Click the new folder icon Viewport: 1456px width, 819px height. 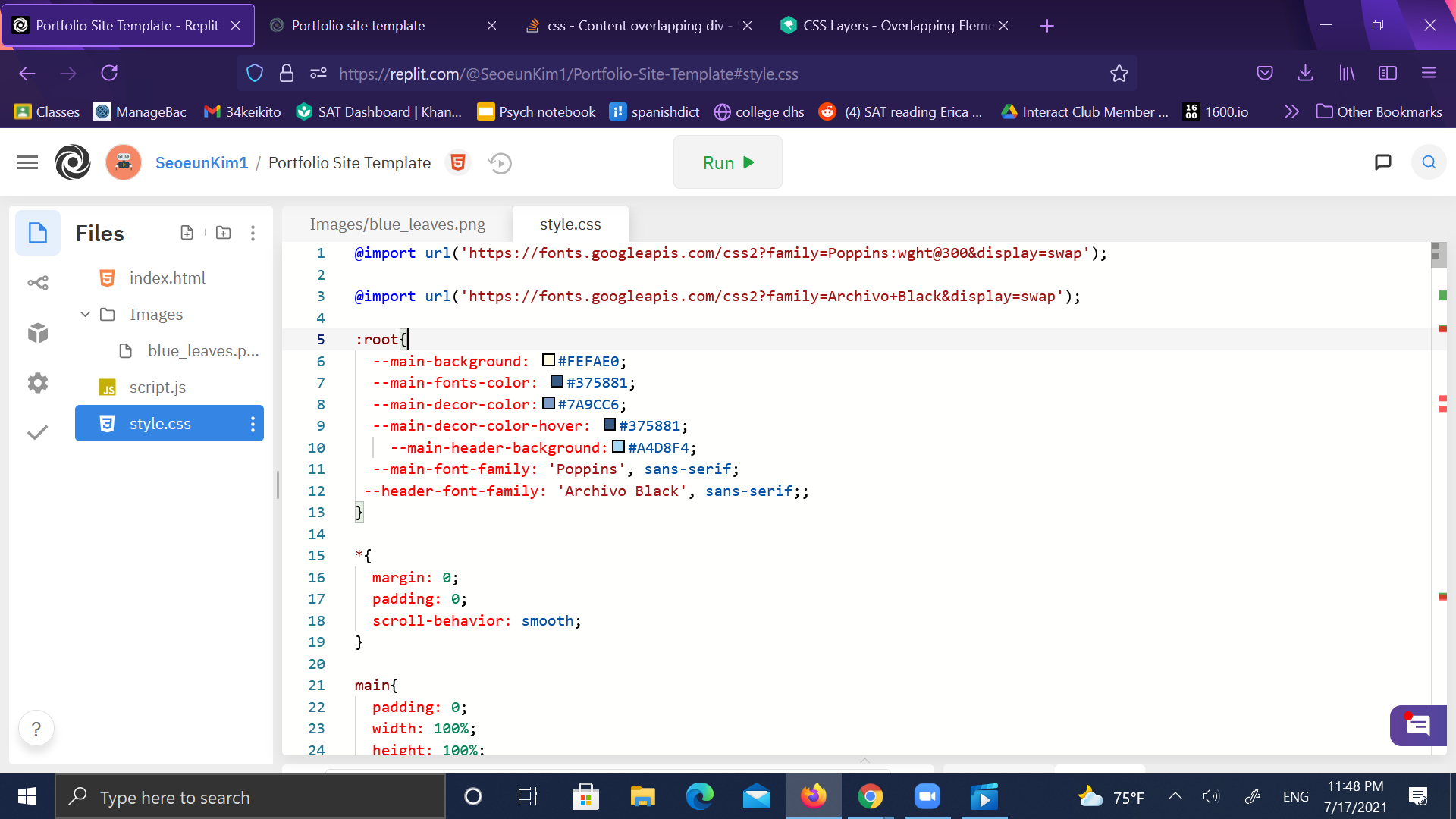click(223, 233)
